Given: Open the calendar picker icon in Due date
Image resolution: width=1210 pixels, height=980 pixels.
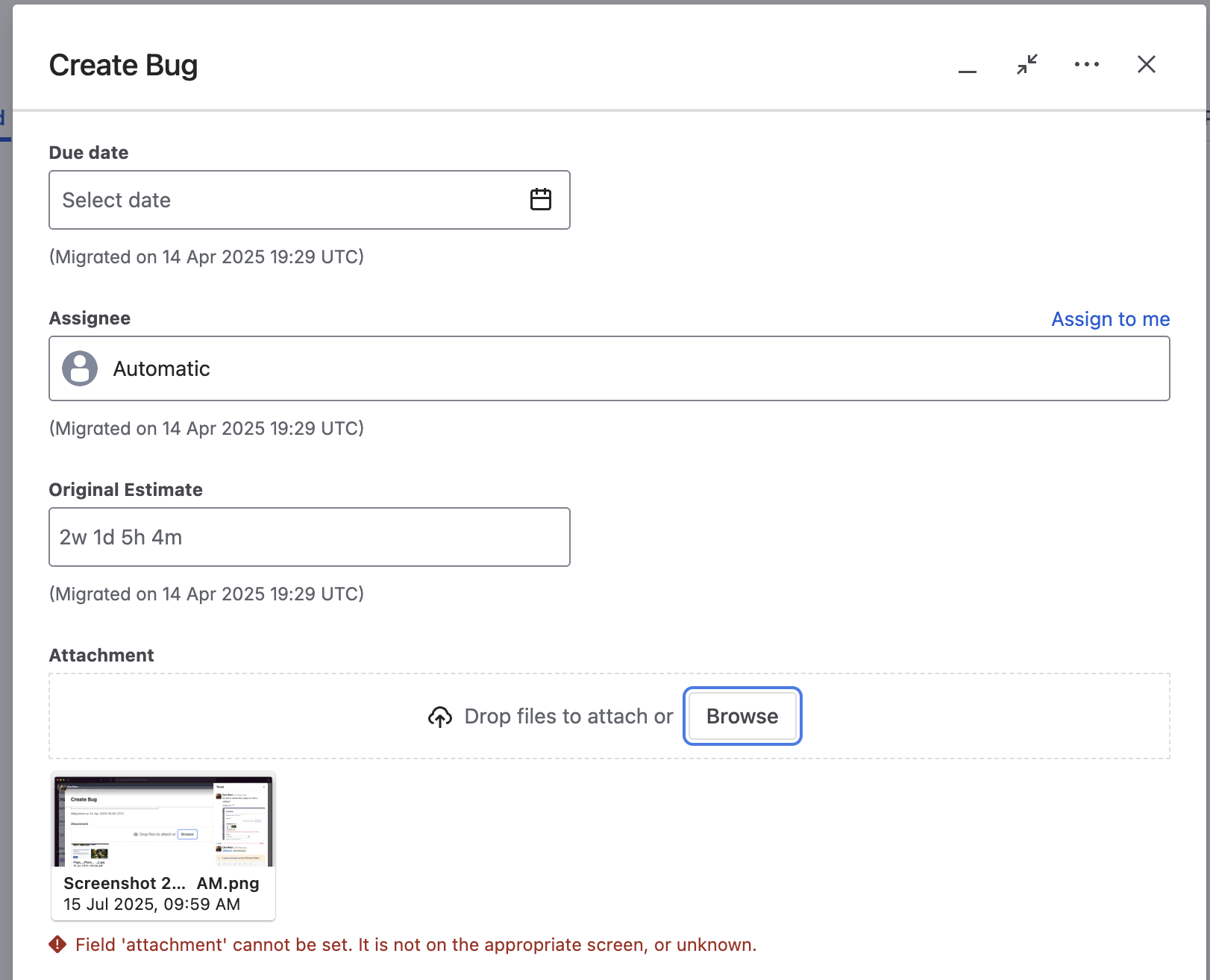Looking at the screenshot, I should 540,199.
